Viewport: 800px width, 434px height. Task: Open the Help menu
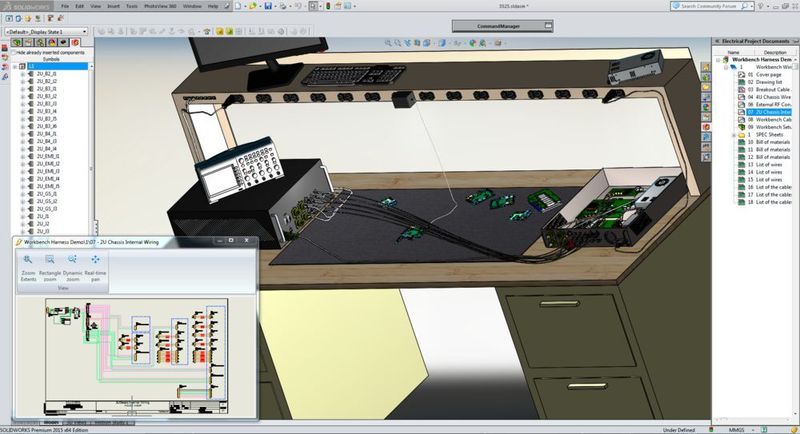(213, 6)
